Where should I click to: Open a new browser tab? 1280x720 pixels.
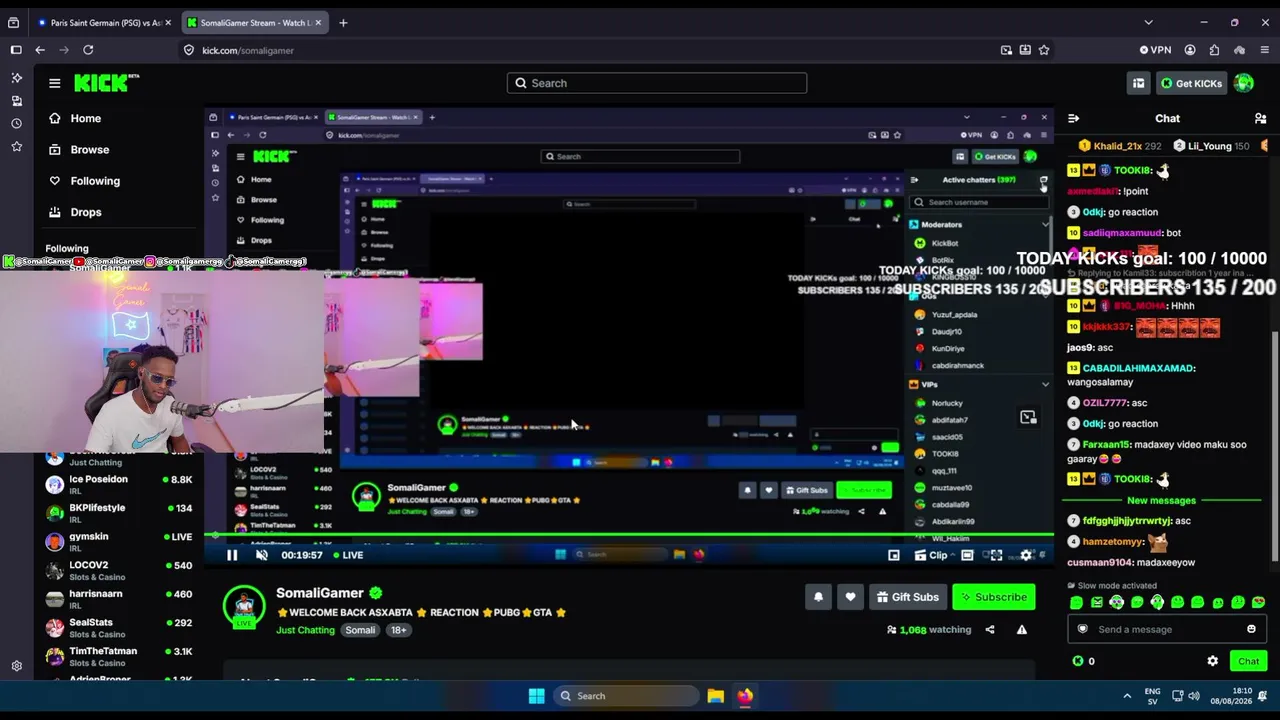[343, 22]
